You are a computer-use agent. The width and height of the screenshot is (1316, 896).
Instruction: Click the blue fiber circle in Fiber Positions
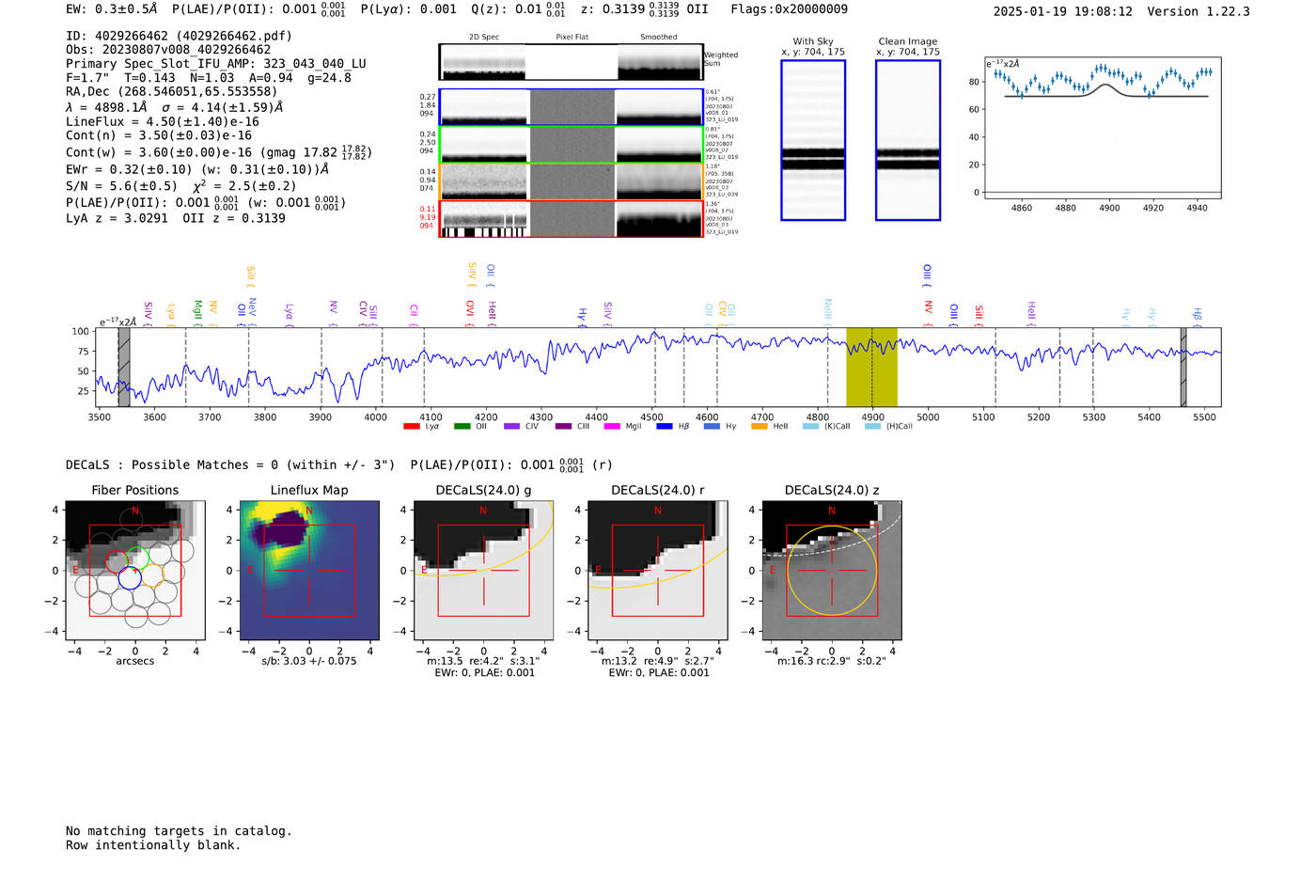[x=130, y=578]
